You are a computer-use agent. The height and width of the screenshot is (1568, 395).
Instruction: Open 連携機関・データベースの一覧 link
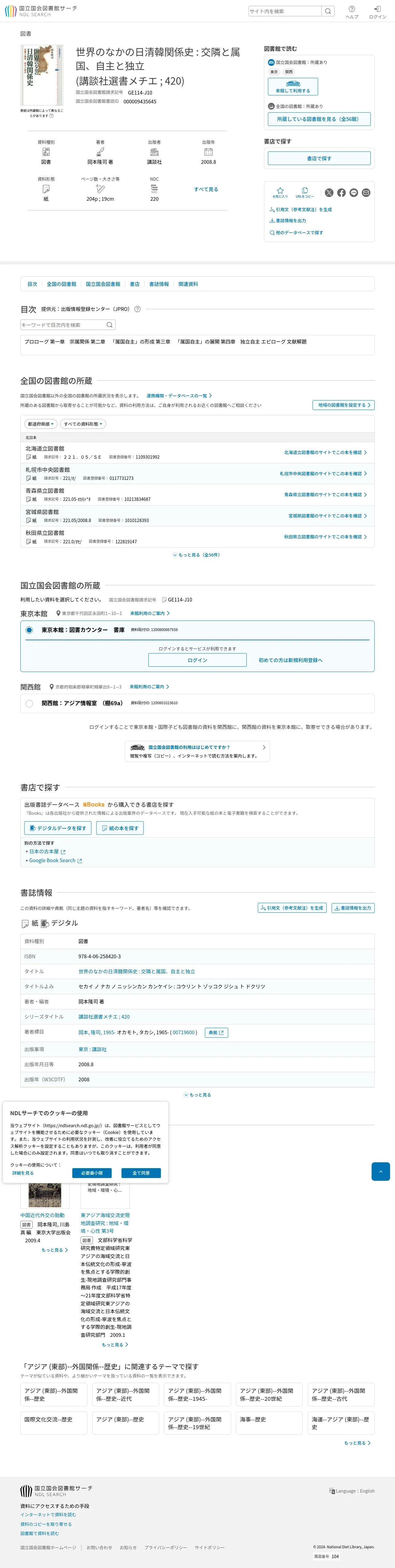tap(180, 396)
